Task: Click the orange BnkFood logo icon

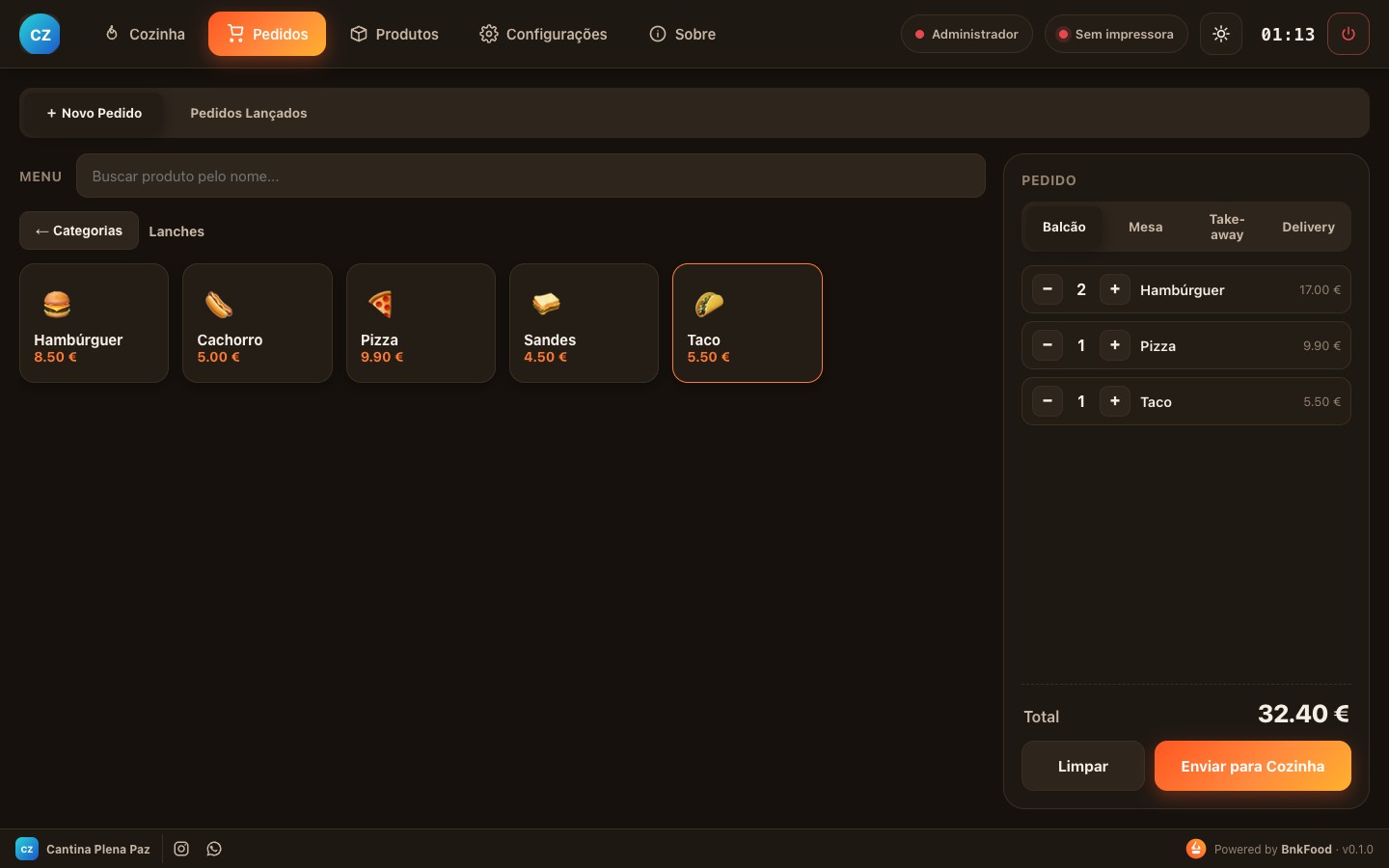Action: [x=1196, y=849]
